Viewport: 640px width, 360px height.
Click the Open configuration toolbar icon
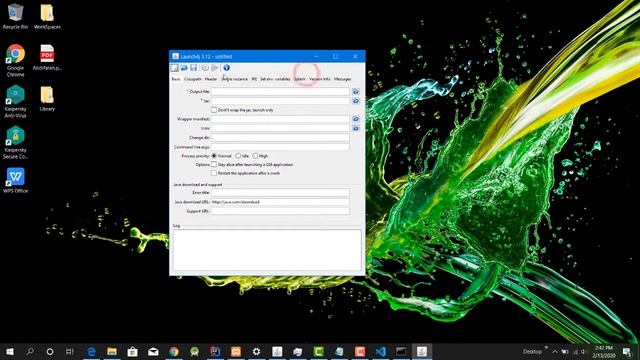click(x=184, y=68)
